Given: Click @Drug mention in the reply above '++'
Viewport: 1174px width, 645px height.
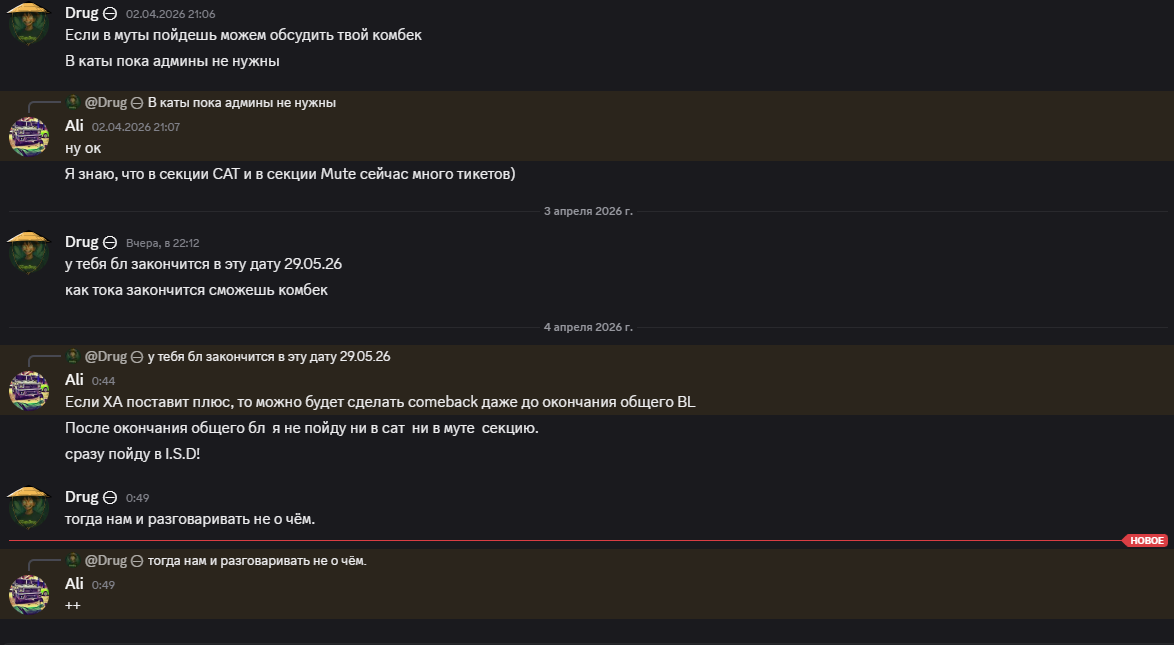Looking at the screenshot, I should point(105,561).
